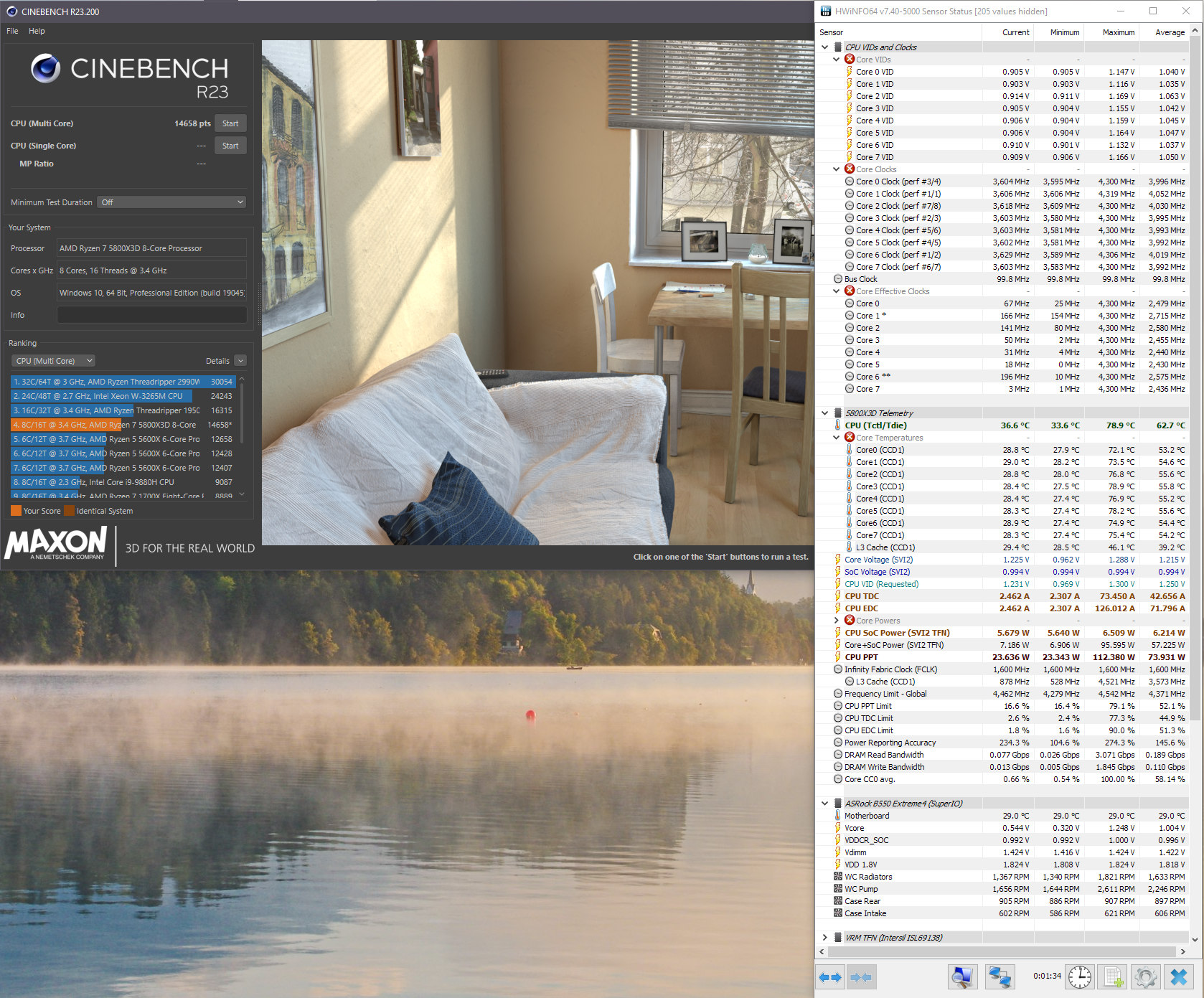Click the thermometer icon beside Motherboard
Image resolution: width=1204 pixels, height=998 pixels.
click(x=838, y=815)
